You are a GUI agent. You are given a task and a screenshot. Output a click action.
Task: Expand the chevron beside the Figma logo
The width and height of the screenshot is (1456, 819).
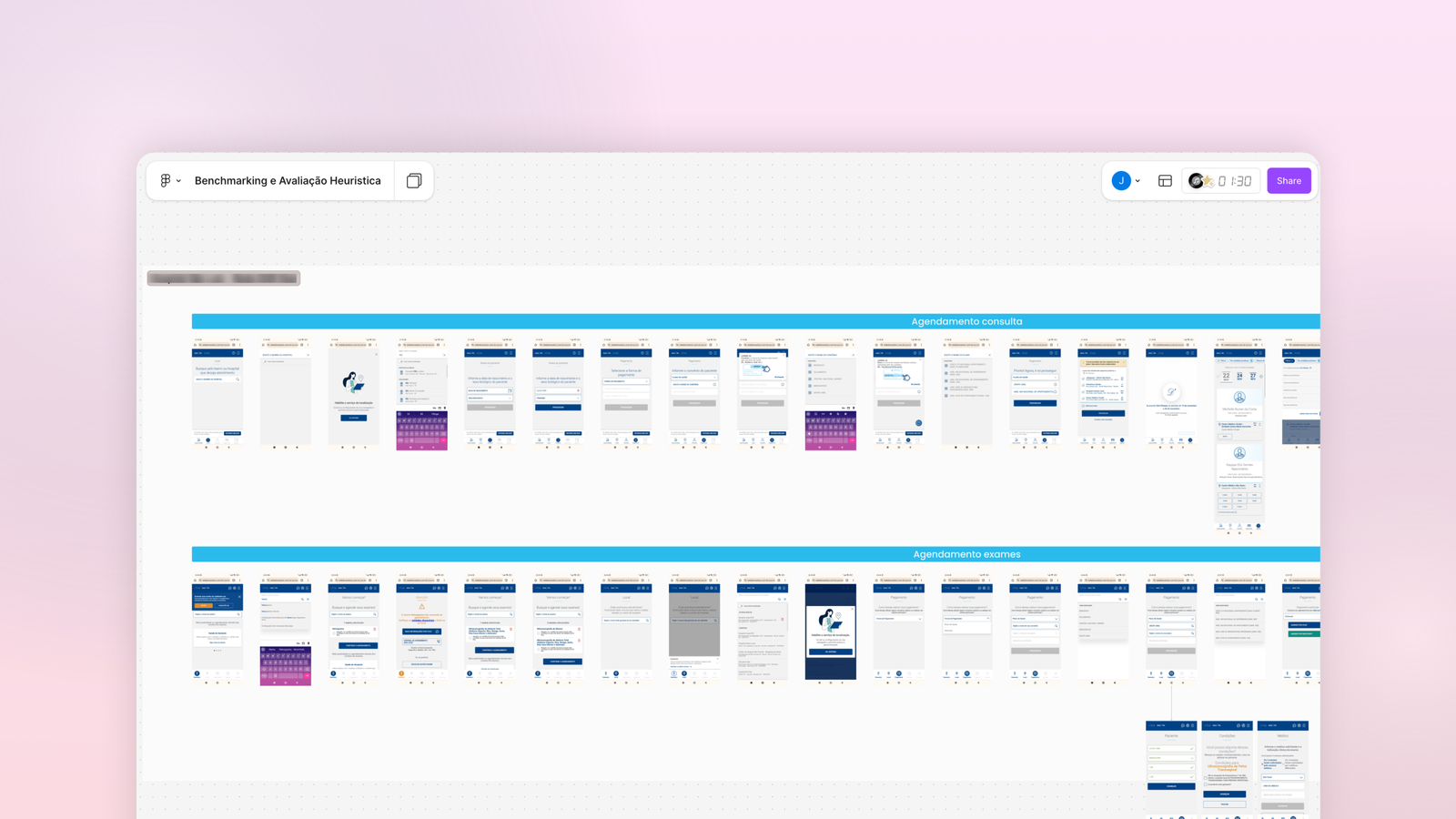click(178, 181)
